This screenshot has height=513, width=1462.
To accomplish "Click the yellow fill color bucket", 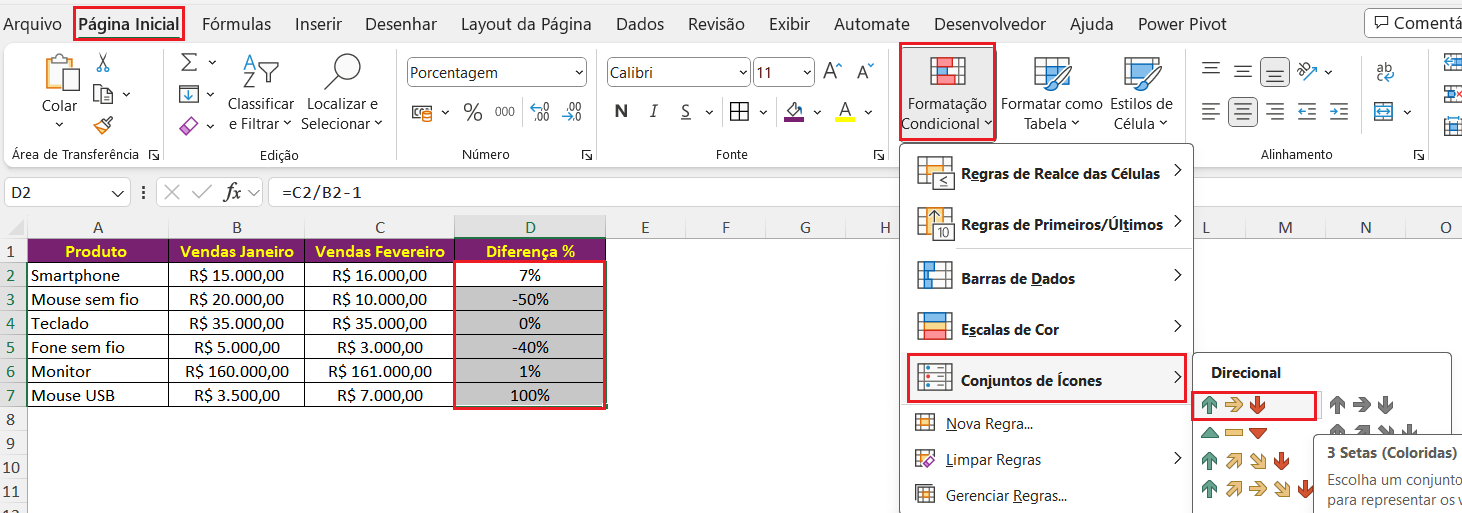I will [794, 111].
